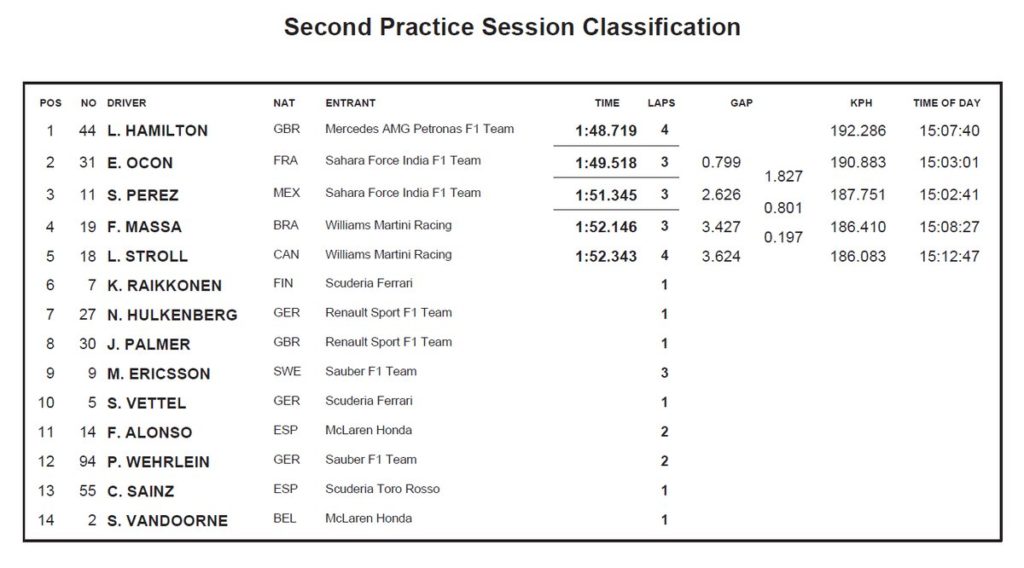Click the TIME OF DAY column header
The image size is (1024, 568).
coord(946,103)
